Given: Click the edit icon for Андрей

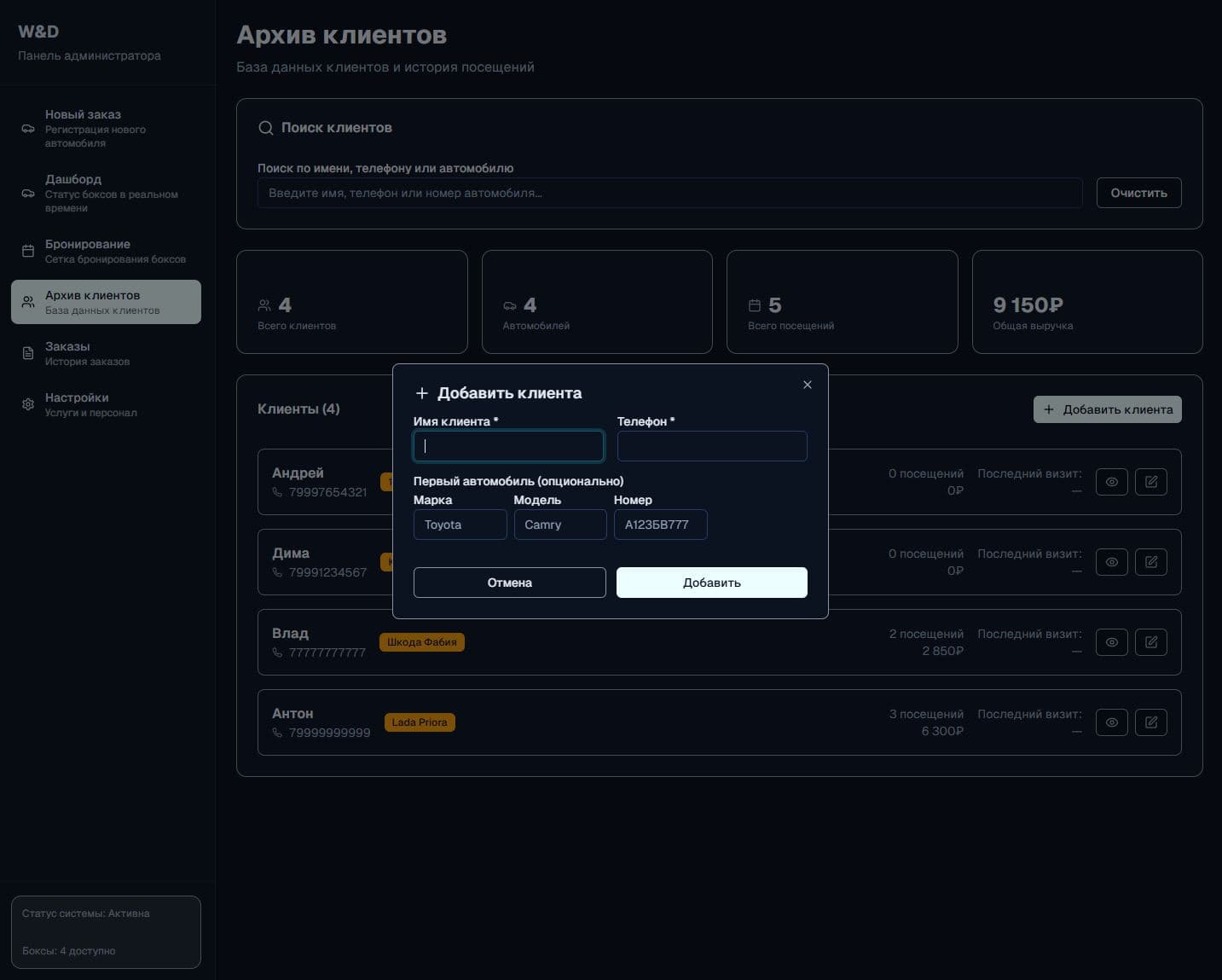Looking at the screenshot, I should pyautogui.click(x=1150, y=482).
